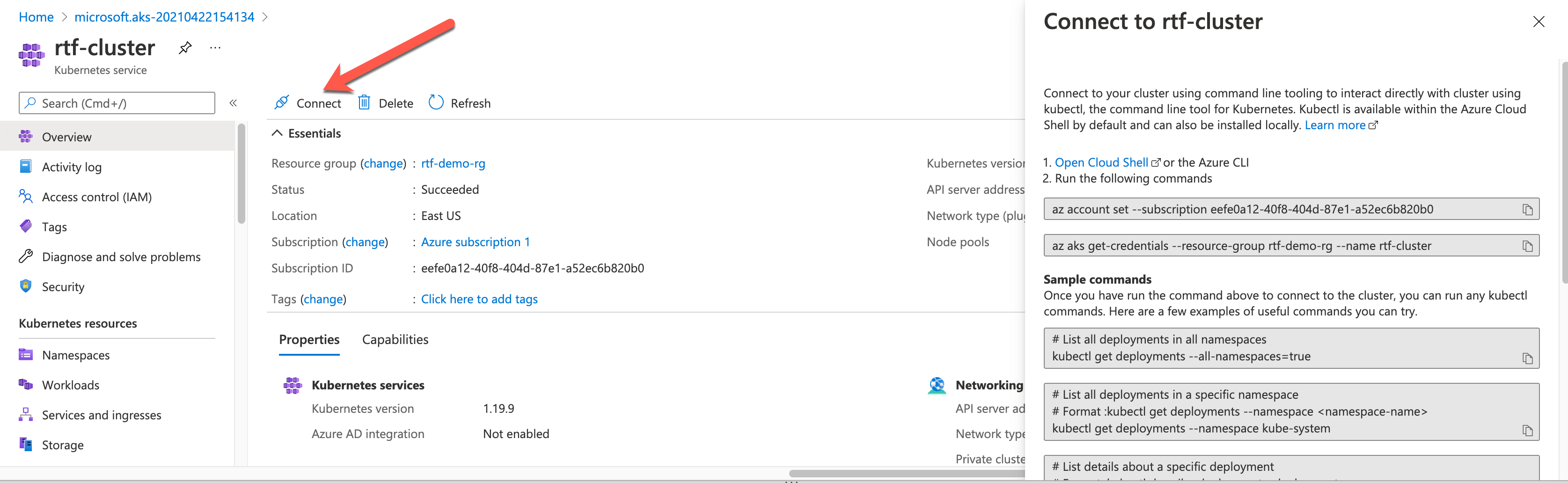This screenshot has height=483, width=1568.
Task: Select the Properties tab
Action: pos(309,339)
